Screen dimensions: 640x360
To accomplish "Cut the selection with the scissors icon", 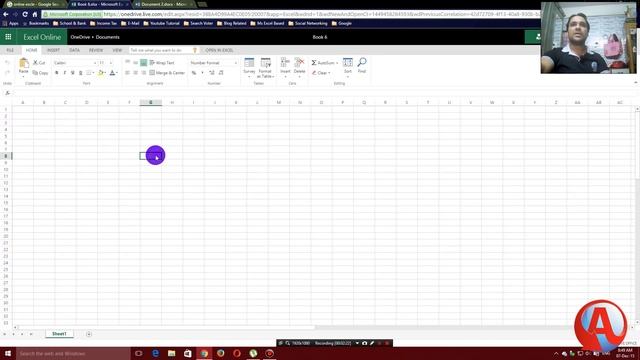I will tap(39, 62).
